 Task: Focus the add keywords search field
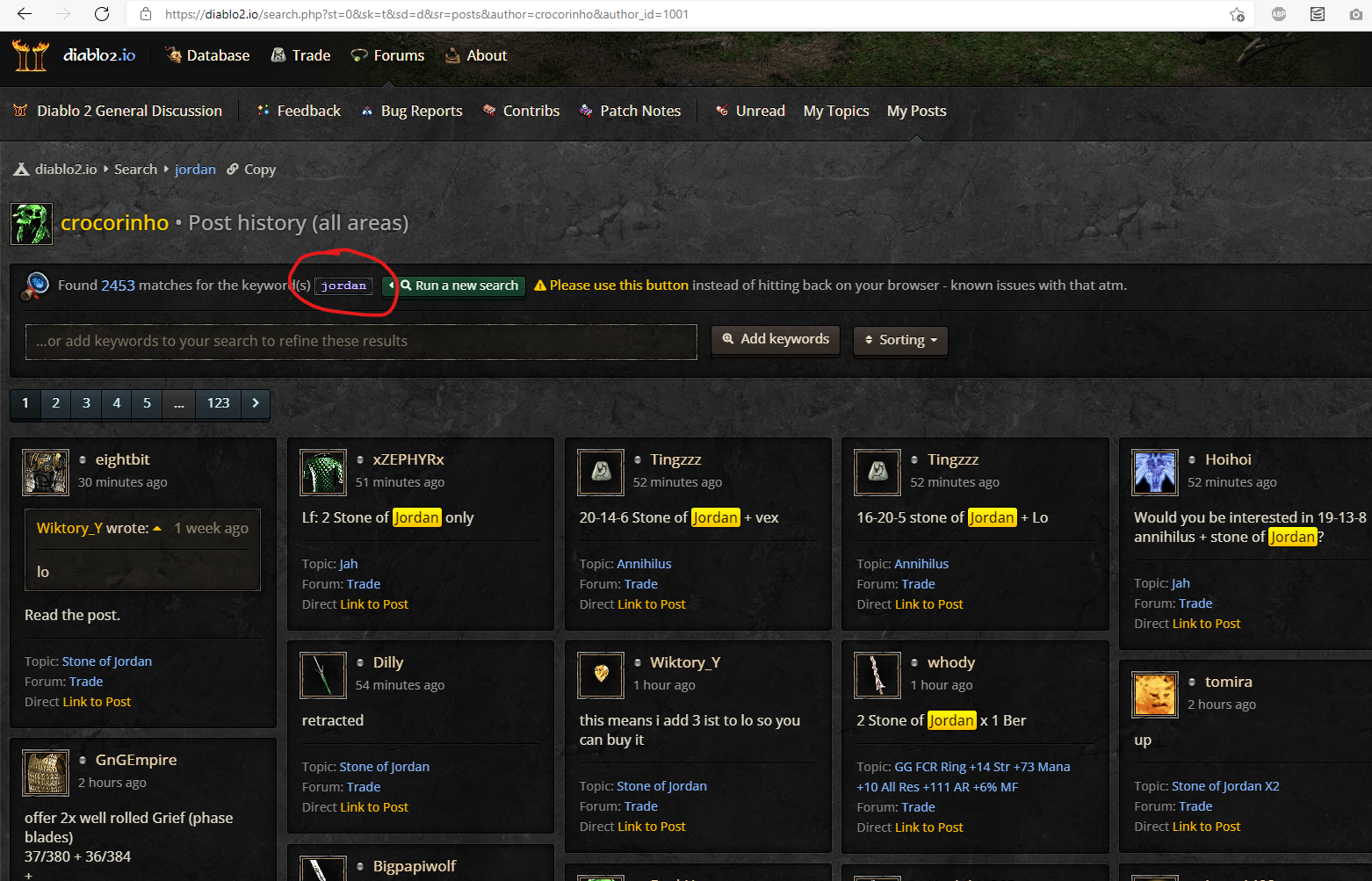pyautogui.click(x=361, y=342)
